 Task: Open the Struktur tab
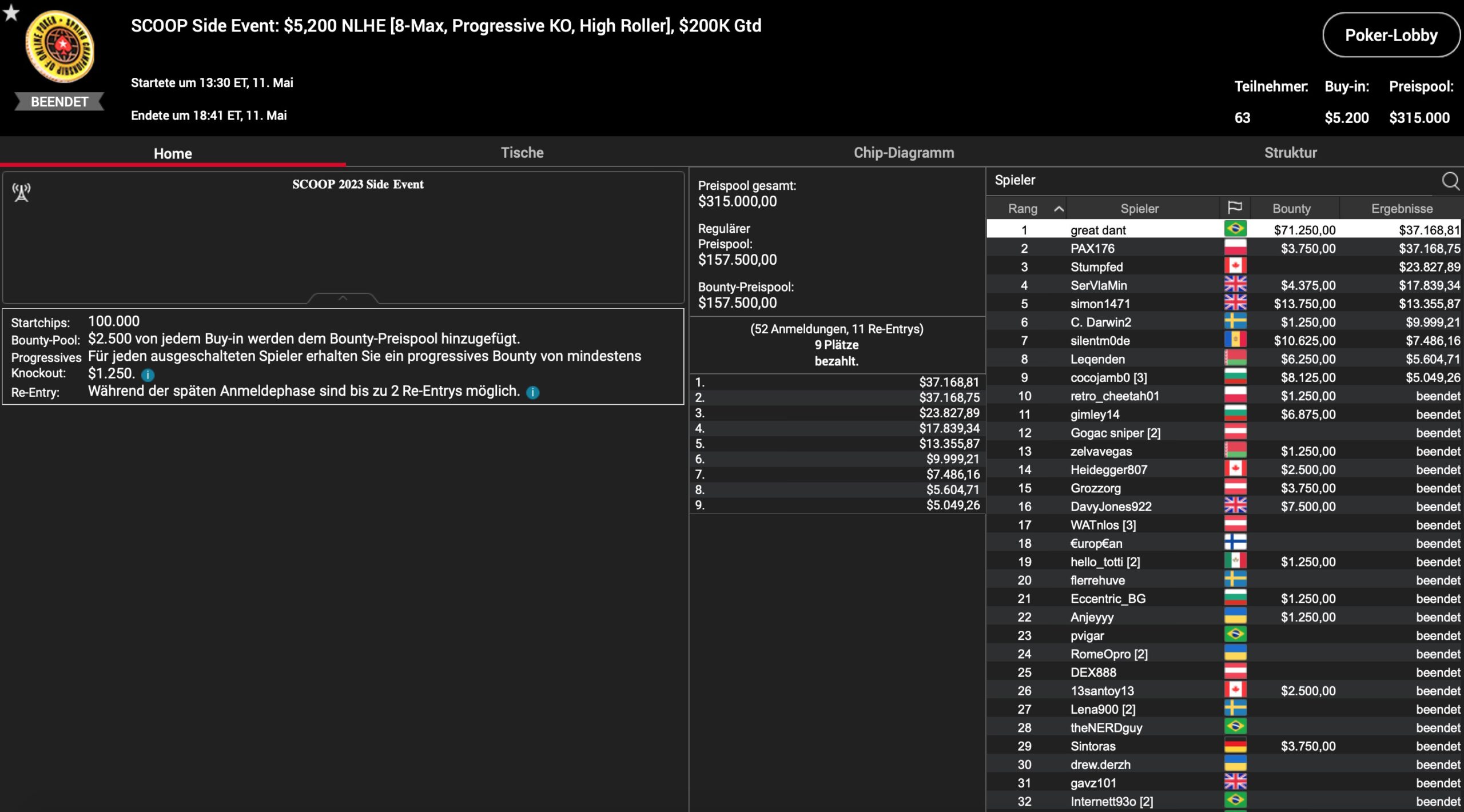pos(1290,153)
